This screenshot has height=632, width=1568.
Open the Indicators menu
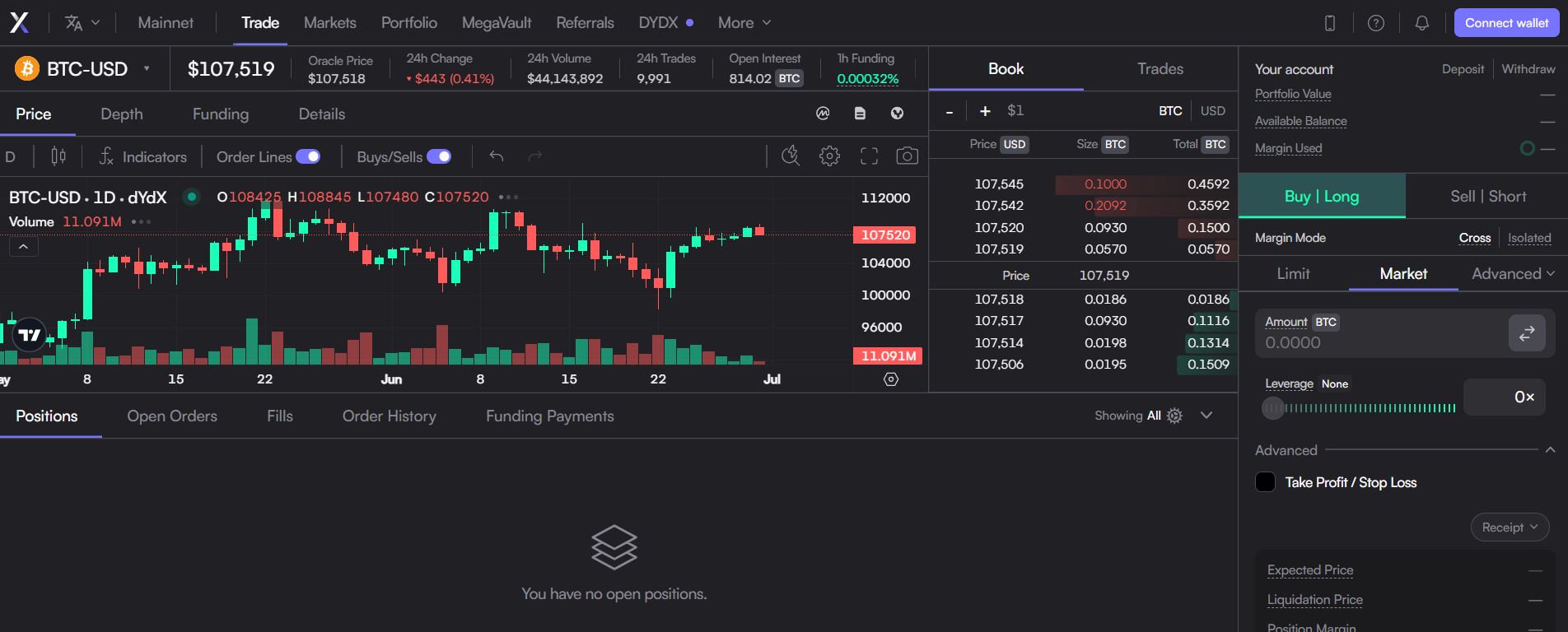[x=143, y=156]
